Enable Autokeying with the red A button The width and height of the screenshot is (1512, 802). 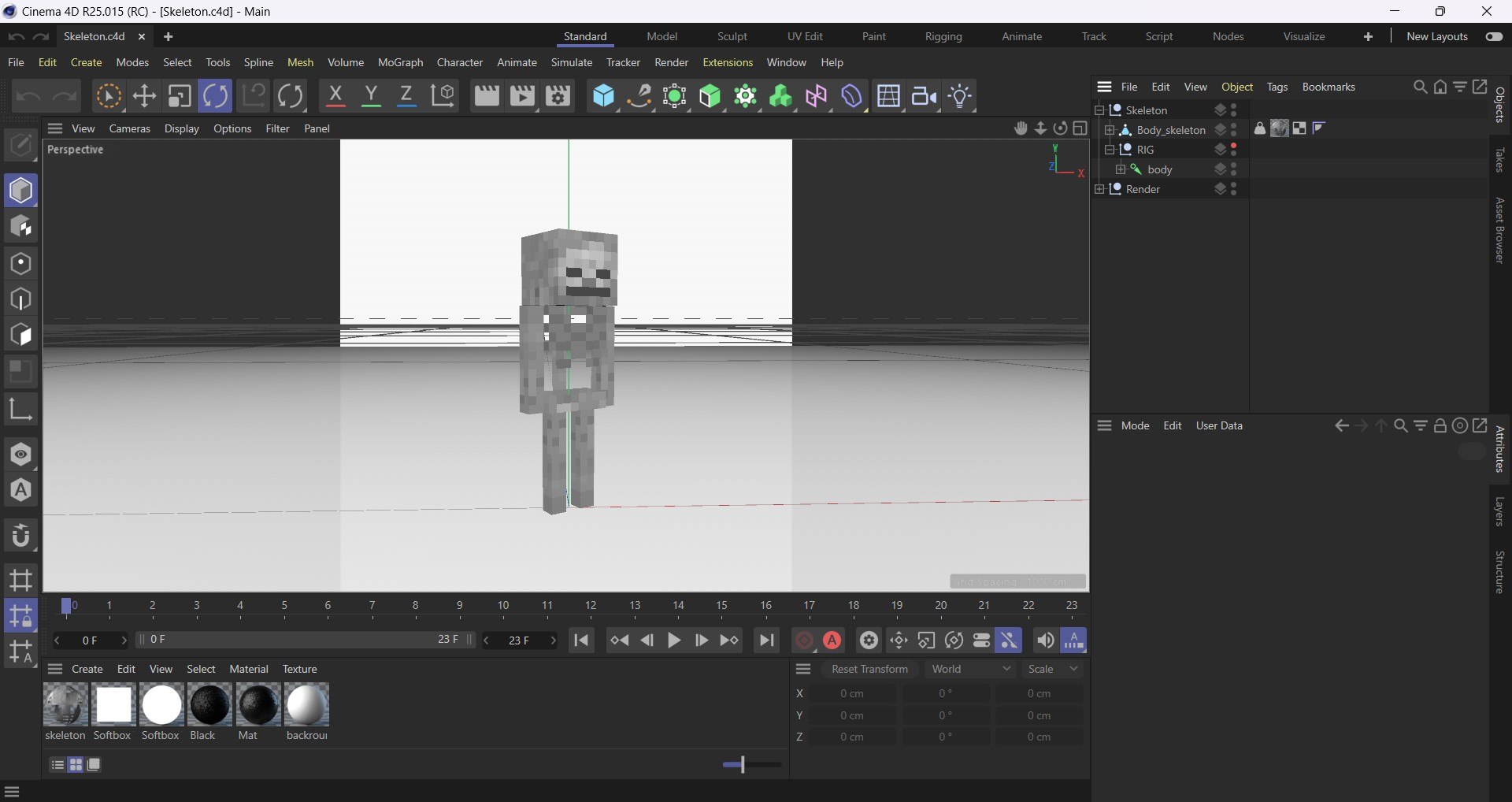click(x=832, y=640)
